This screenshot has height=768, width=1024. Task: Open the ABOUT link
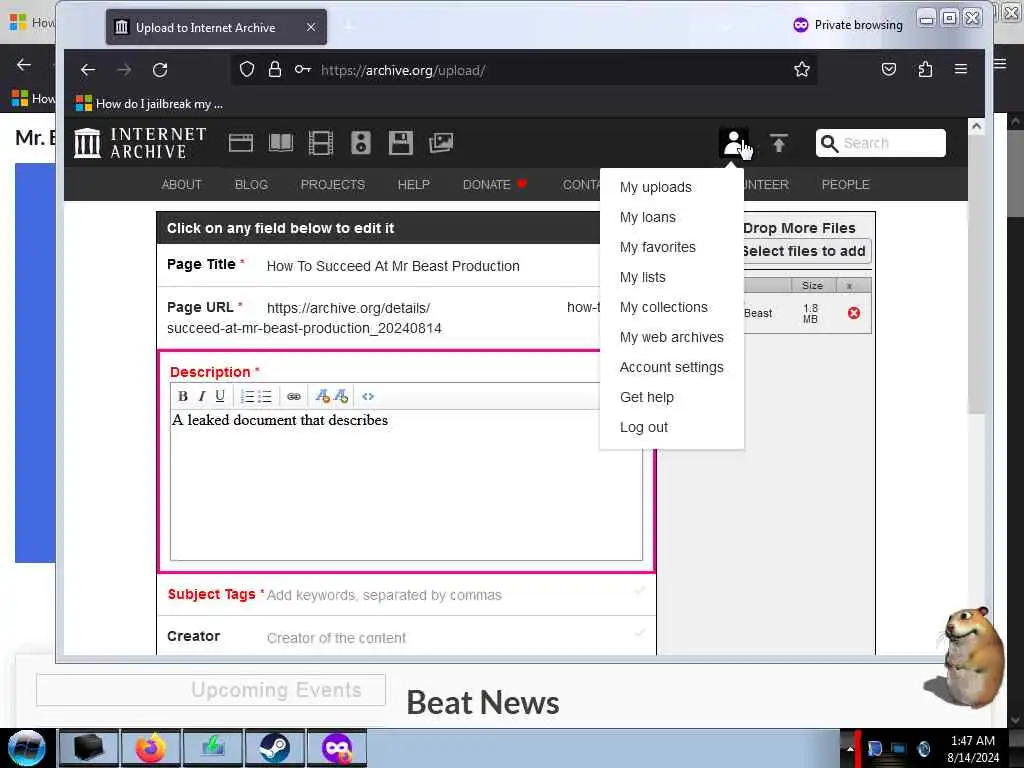(182, 185)
